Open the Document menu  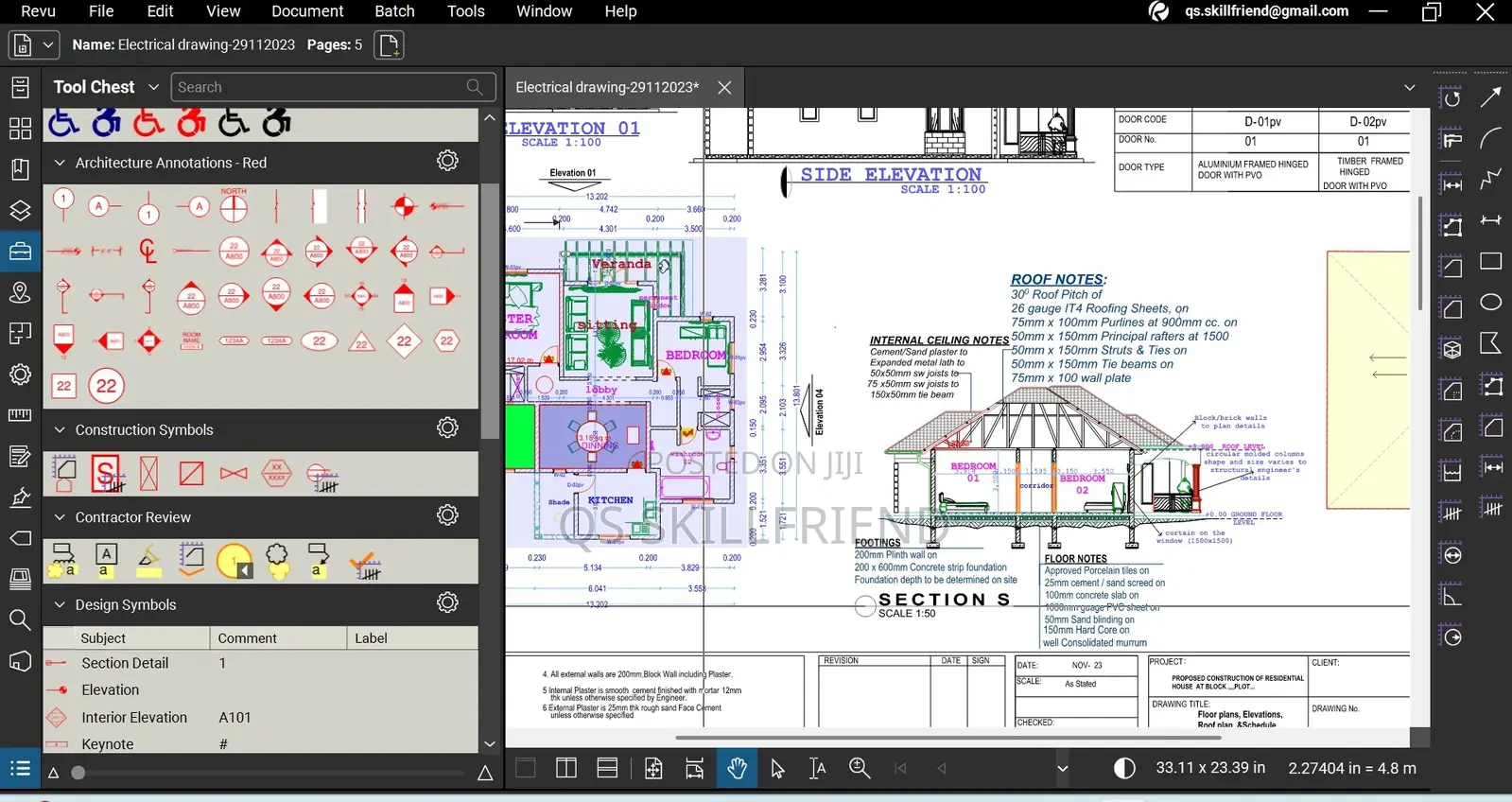point(307,11)
